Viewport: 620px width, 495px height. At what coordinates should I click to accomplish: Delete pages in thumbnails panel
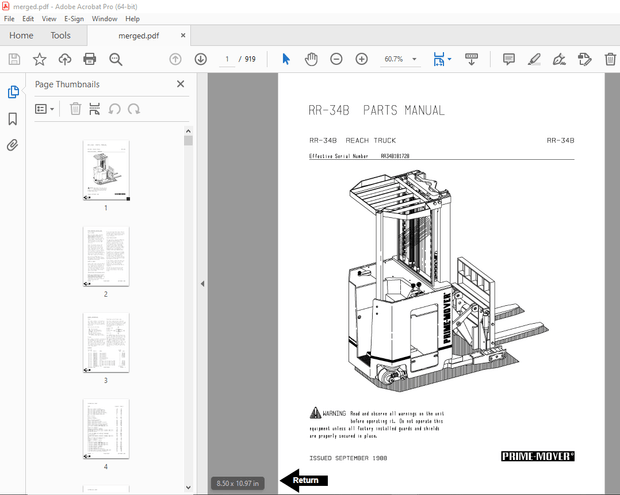pyautogui.click(x=75, y=109)
